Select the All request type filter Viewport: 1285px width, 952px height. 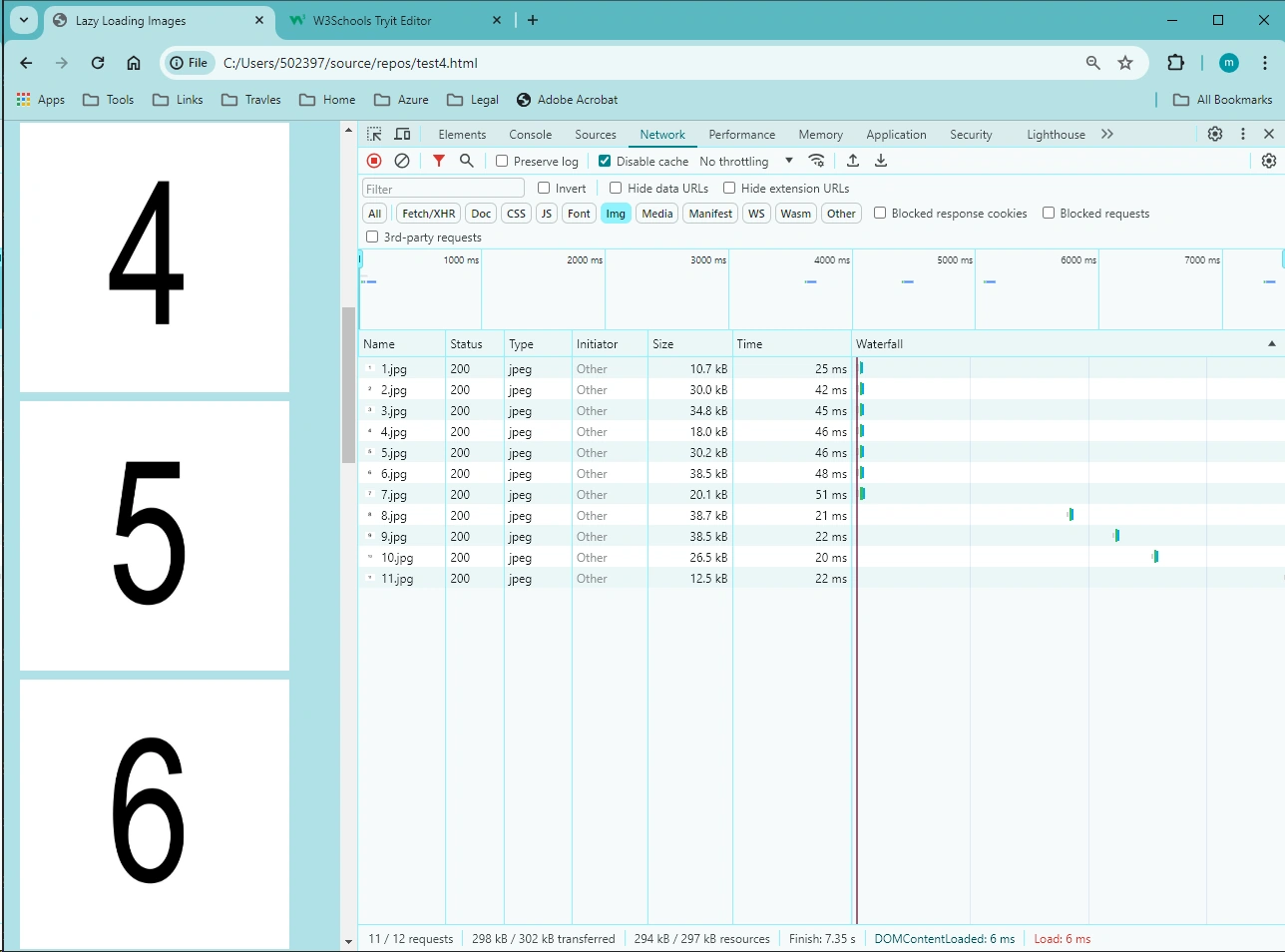(375, 214)
